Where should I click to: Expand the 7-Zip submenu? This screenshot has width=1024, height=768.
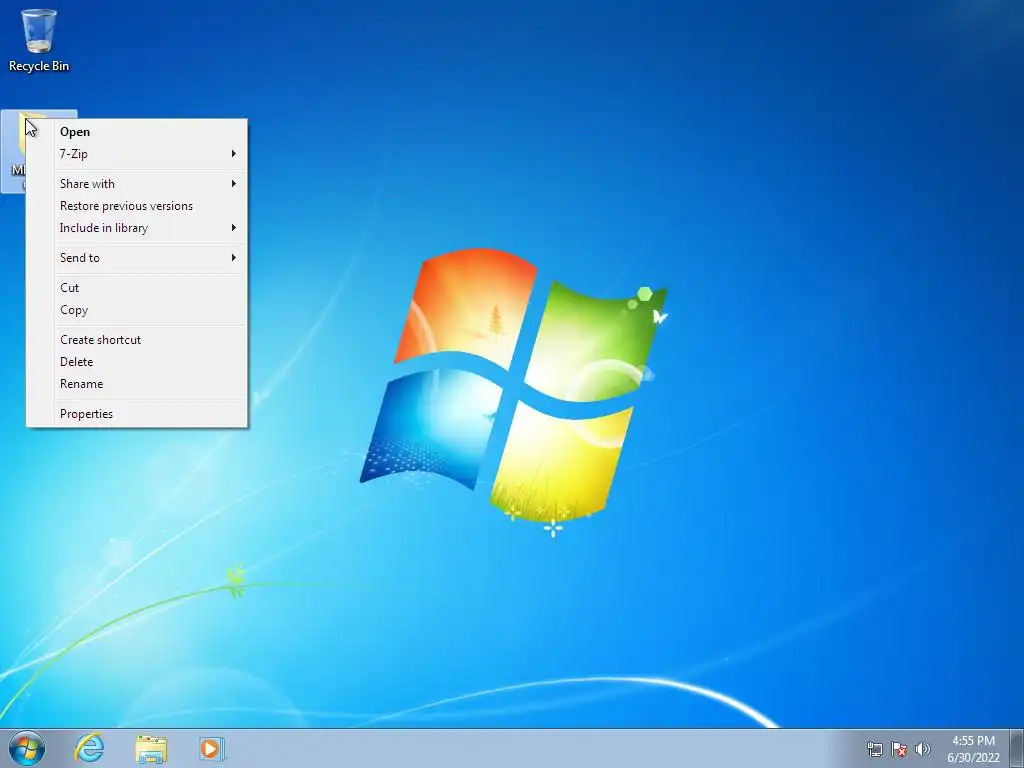[x=136, y=154]
